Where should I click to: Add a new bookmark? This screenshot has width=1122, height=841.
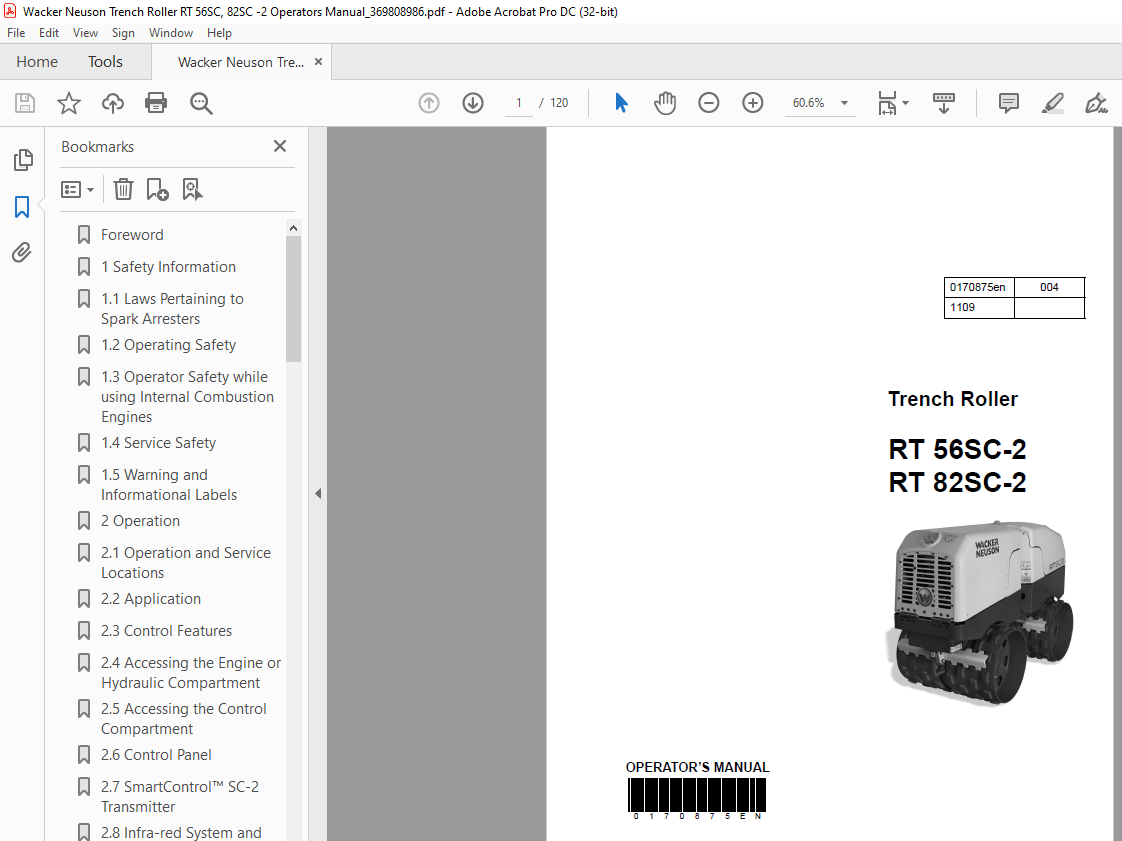click(x=157, y=190)
